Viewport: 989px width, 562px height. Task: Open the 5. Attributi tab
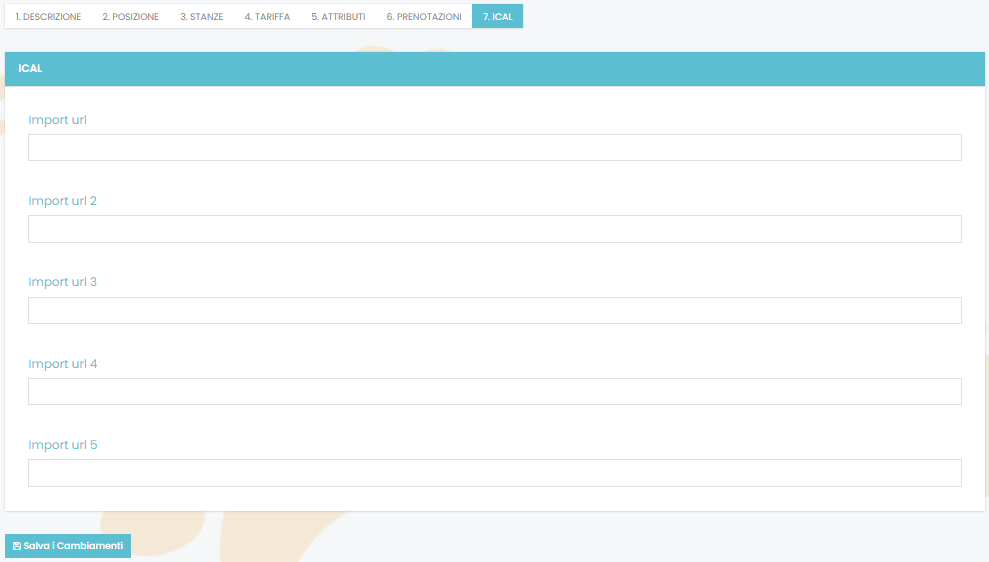coord(337,17)
